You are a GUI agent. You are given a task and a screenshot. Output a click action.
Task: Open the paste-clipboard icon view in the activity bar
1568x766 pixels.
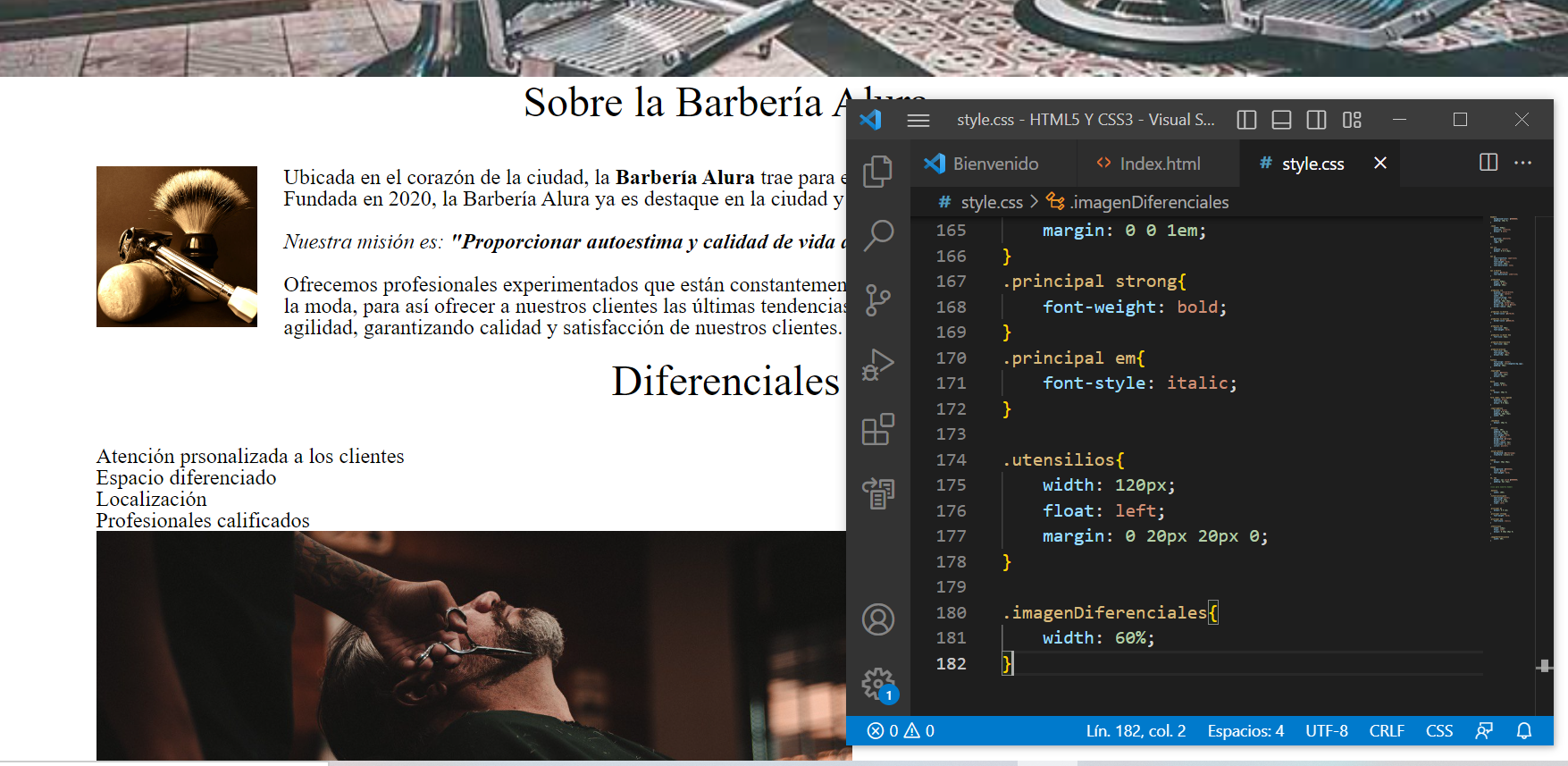877,493
